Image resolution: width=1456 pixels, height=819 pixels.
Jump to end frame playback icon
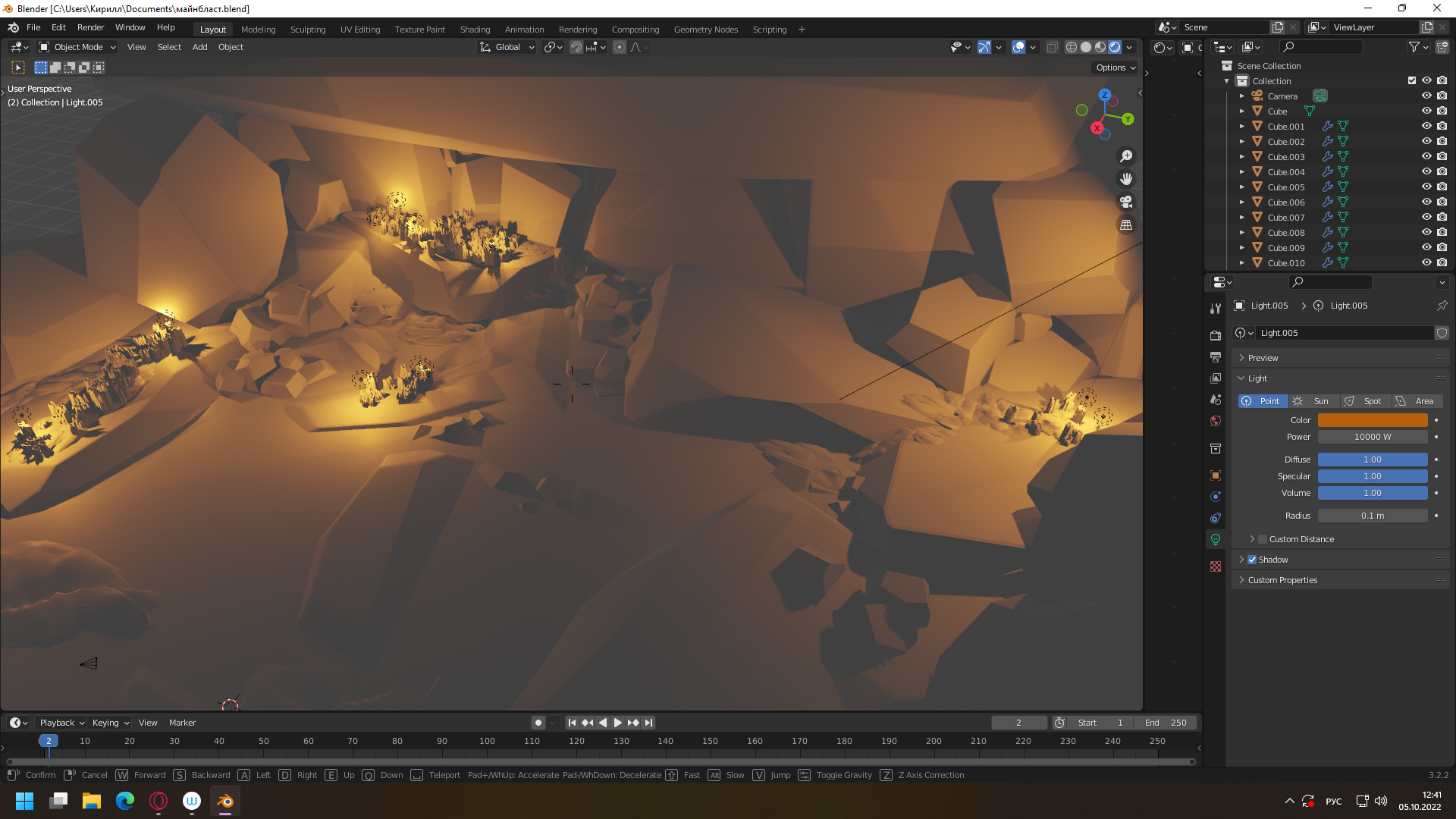coord(648,723)
